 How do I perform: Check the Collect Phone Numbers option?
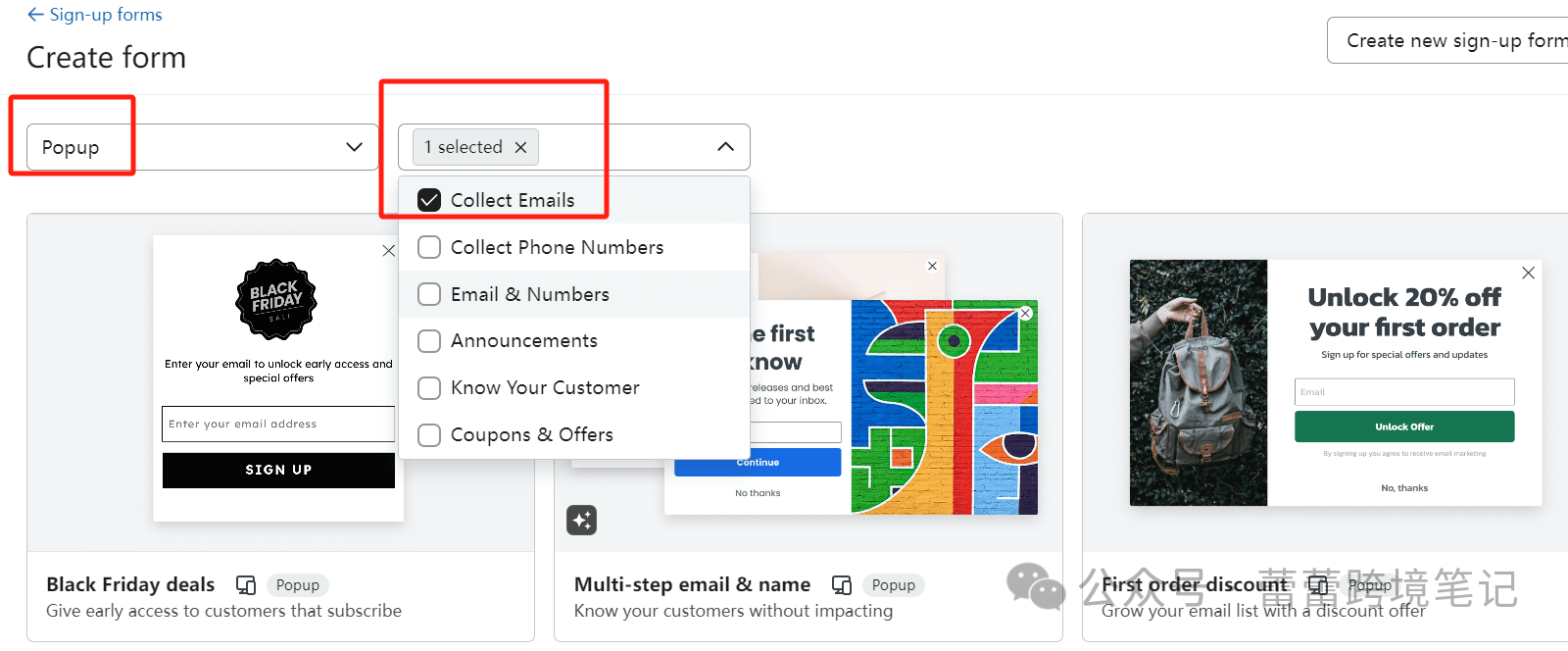pos(429,247)
